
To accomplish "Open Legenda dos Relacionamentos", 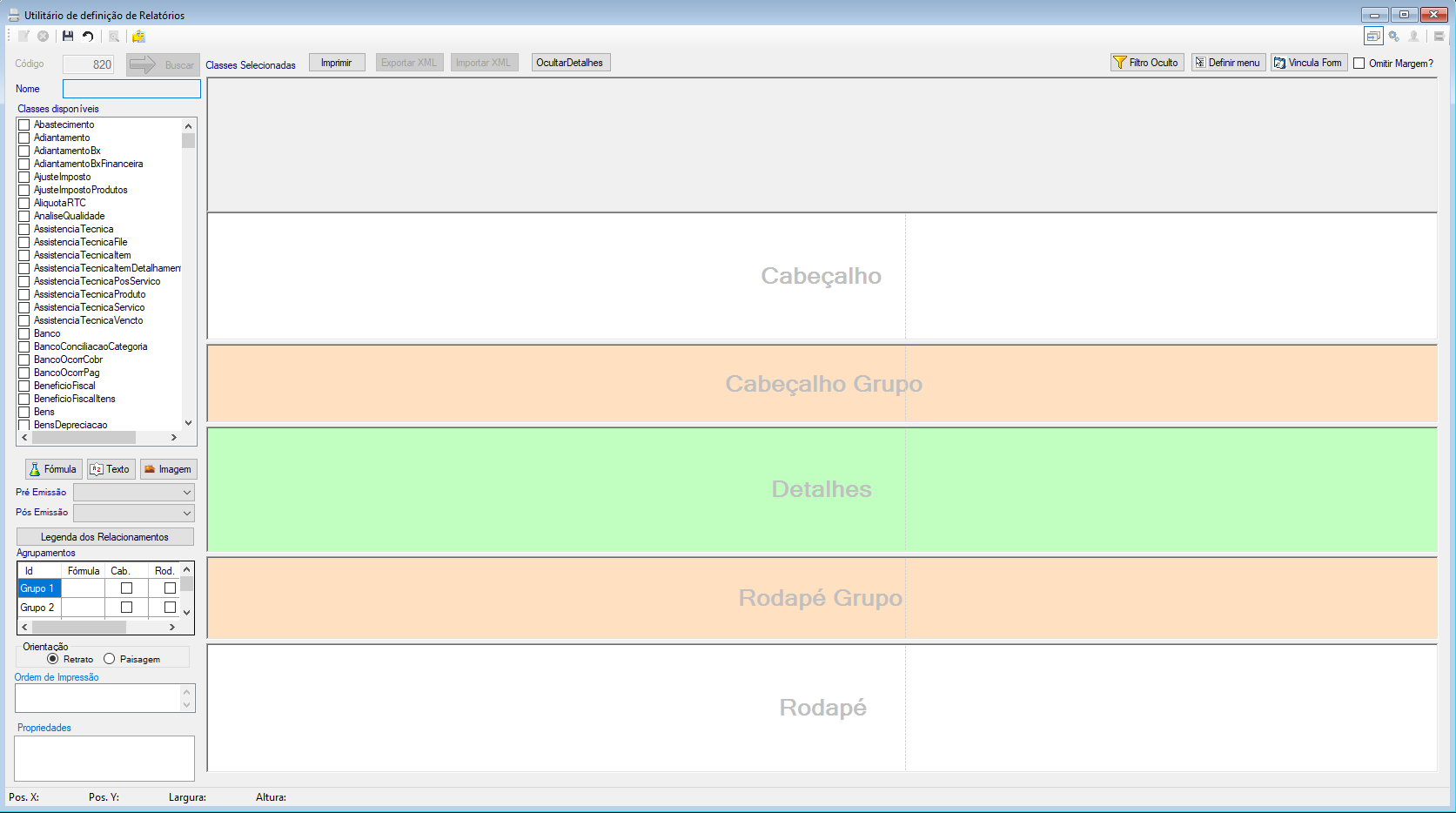I will (x=105, y=537).
